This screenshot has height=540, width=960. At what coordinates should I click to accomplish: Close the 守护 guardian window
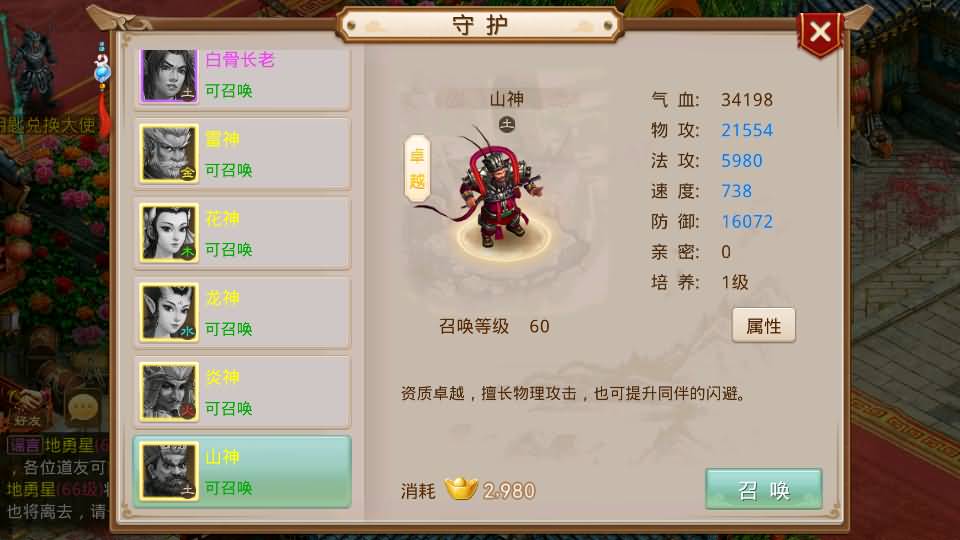click(x=820, y=32)
